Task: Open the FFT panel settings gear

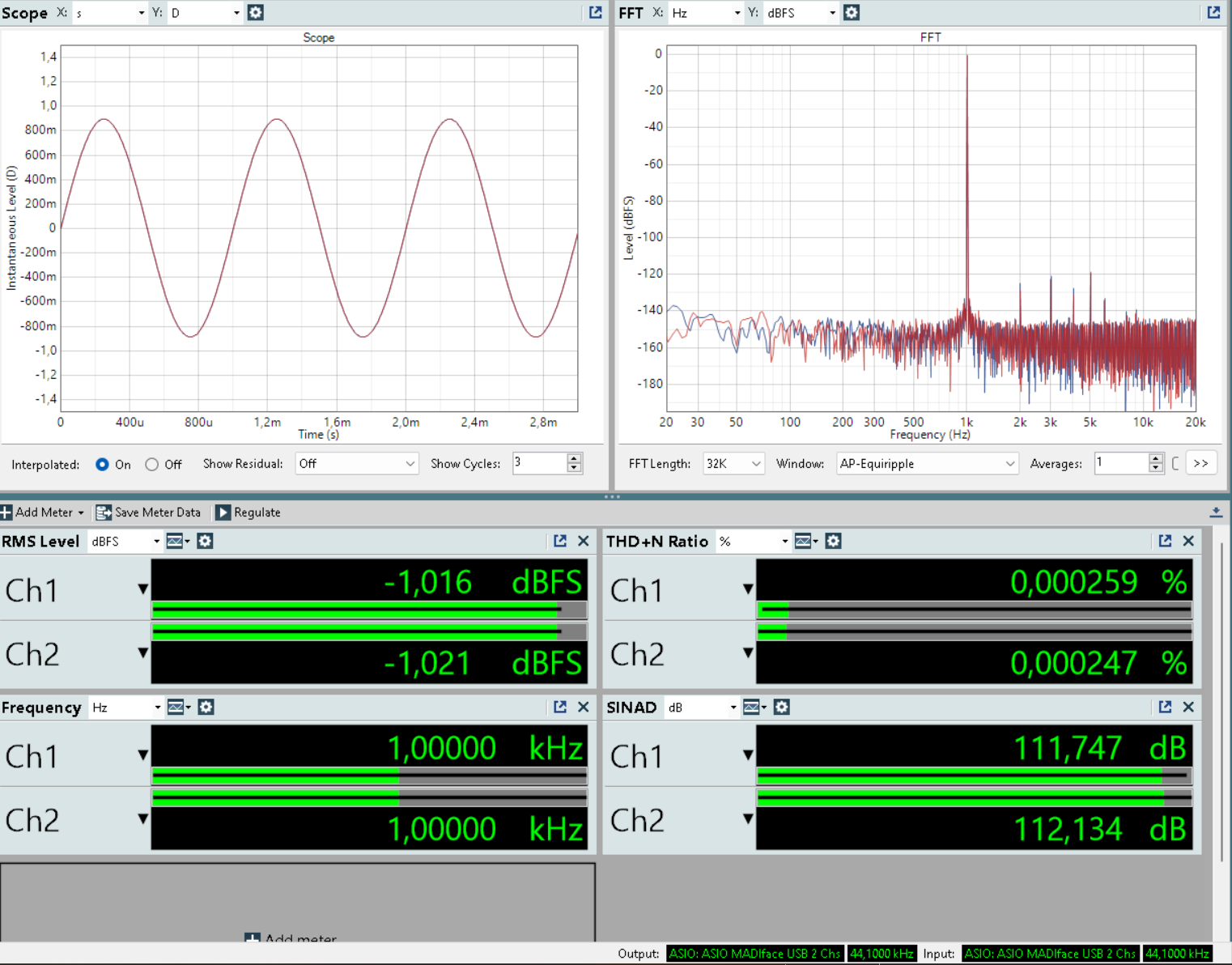Action: click(x=852, y=12)
